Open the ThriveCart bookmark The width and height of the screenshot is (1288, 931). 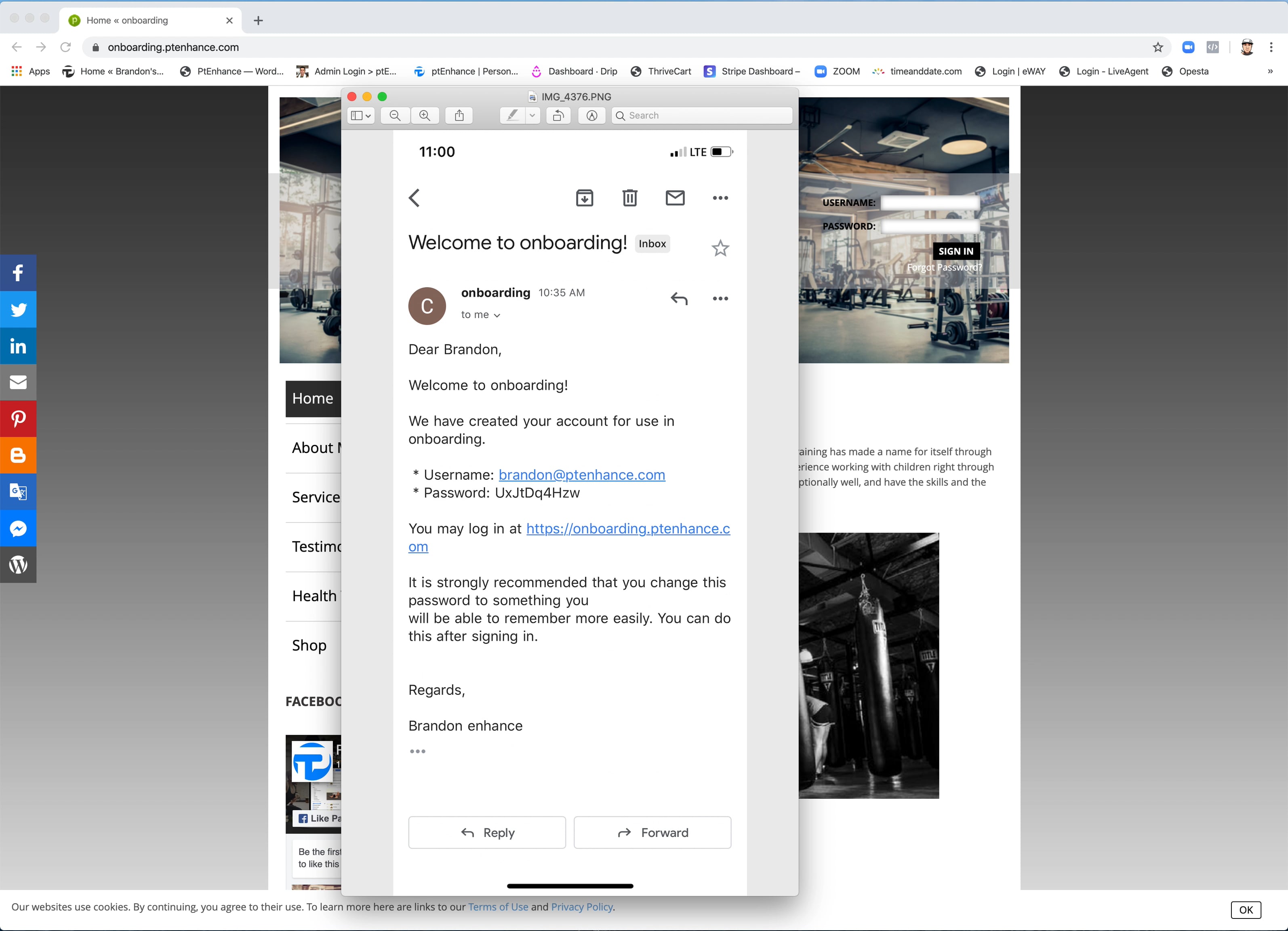[661, 71]
